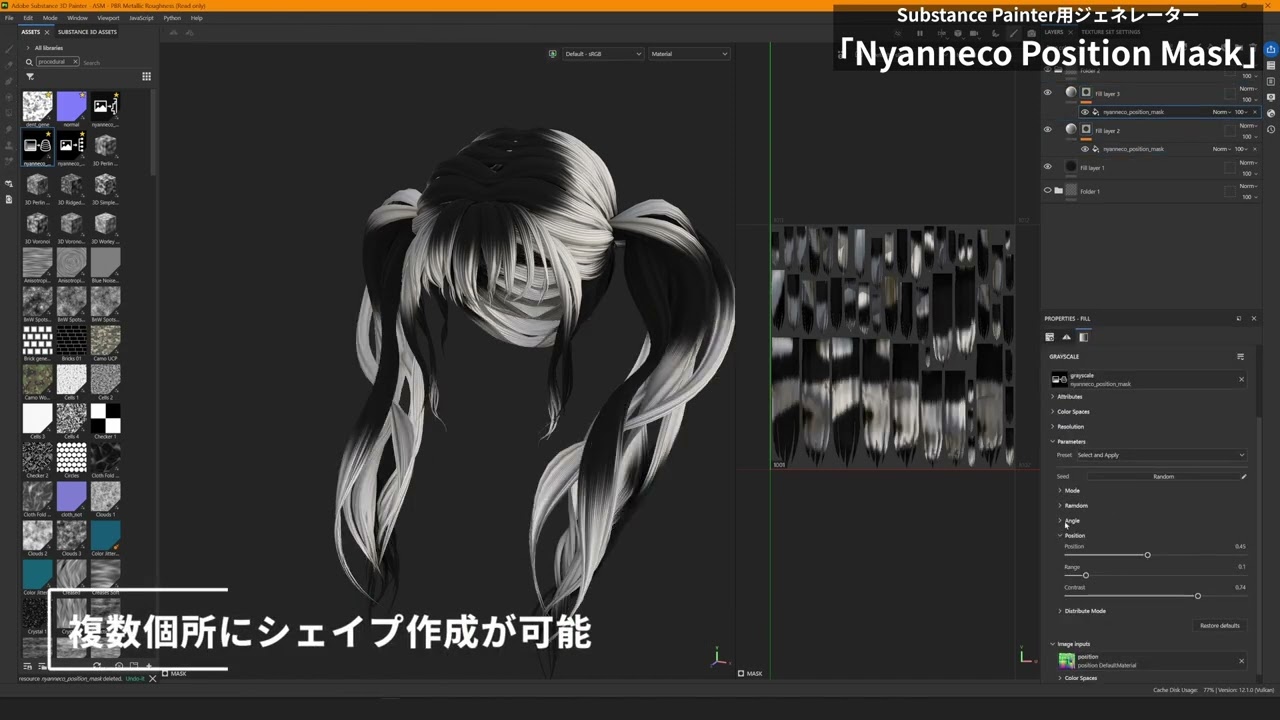Select Fill layer 3 mask thumbnail
1280x720 pixels.
[1086, 92]
